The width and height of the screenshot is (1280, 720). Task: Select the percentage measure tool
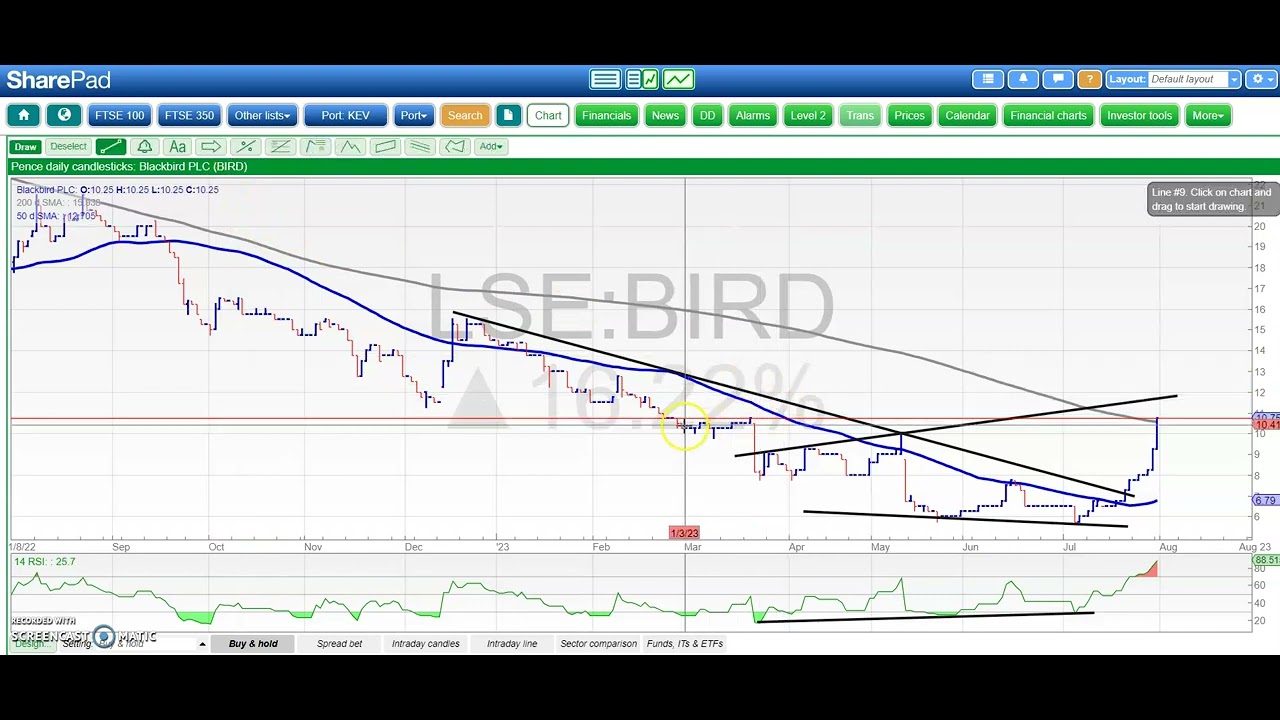tap(246, 146)
